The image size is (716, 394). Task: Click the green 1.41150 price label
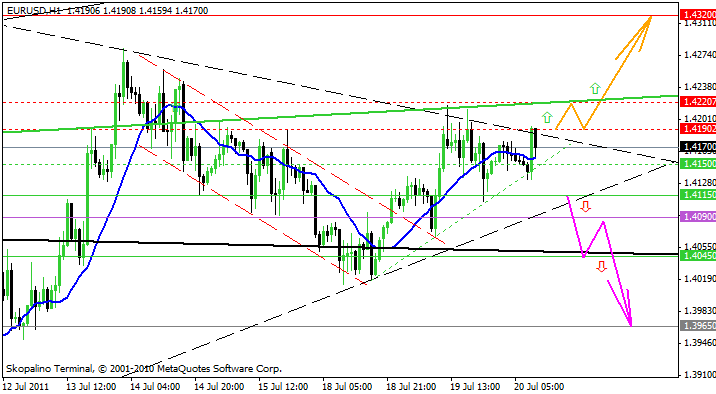pyautogui.click(x=698, y=195)
